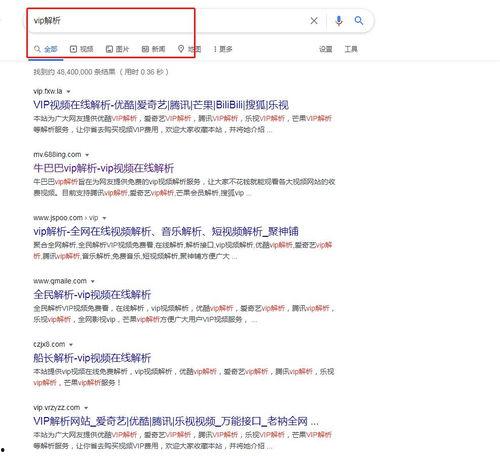Open the map tab with pin icon
Viewport: 500px width, 456px height.
click(x=189, y=49)
